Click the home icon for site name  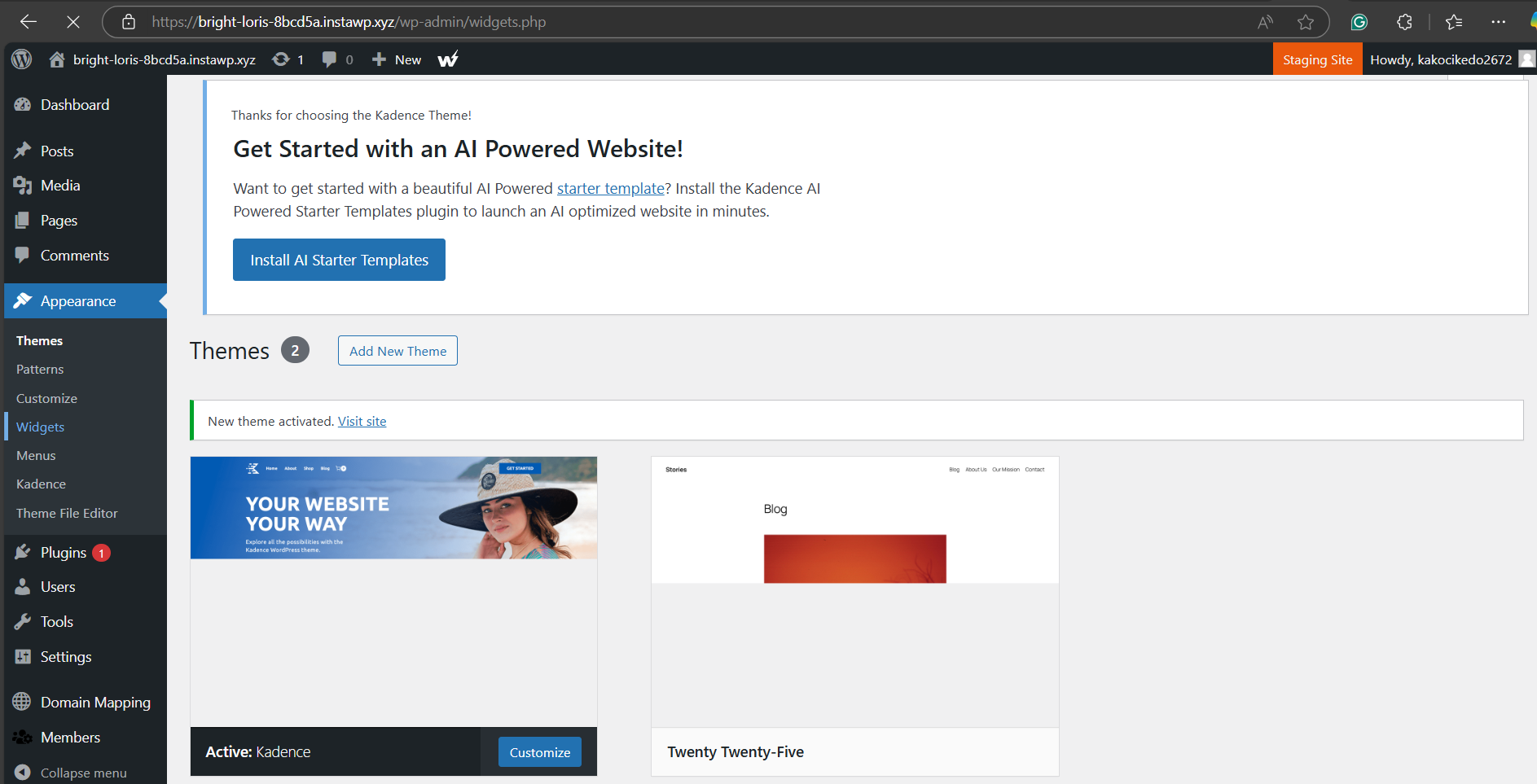point(57,59)
